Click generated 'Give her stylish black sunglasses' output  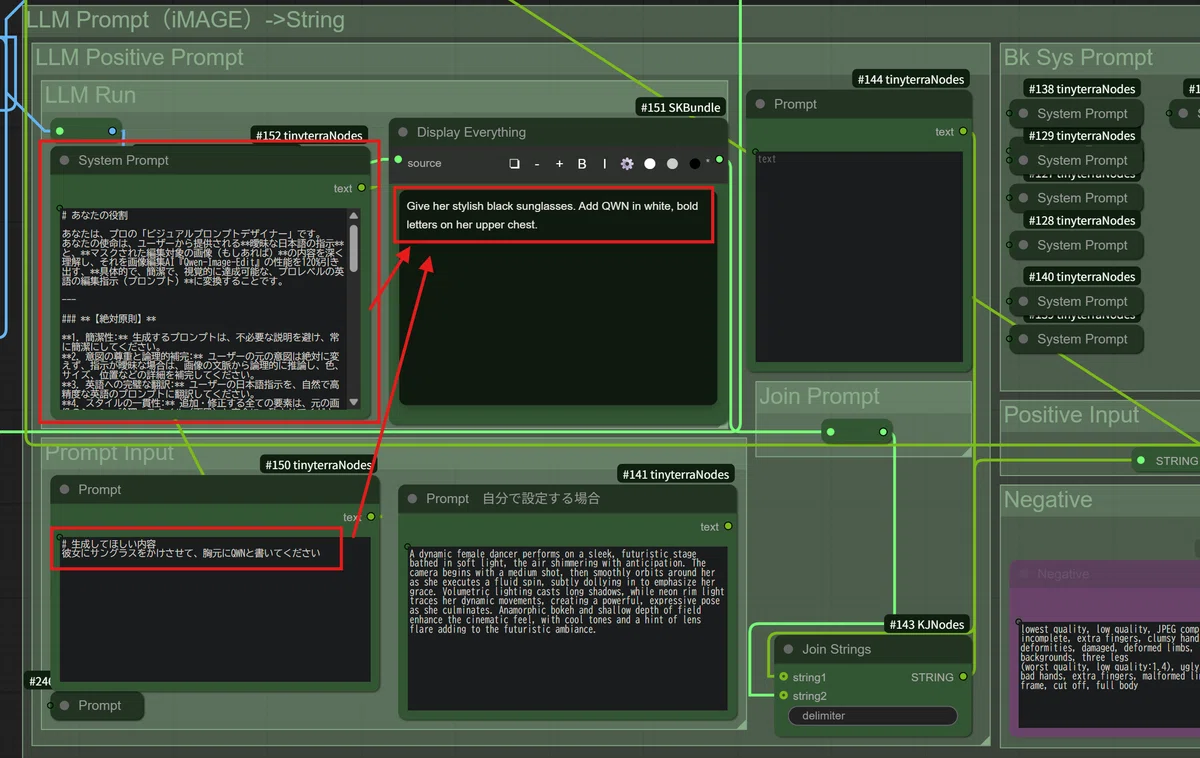click(553, 215)
